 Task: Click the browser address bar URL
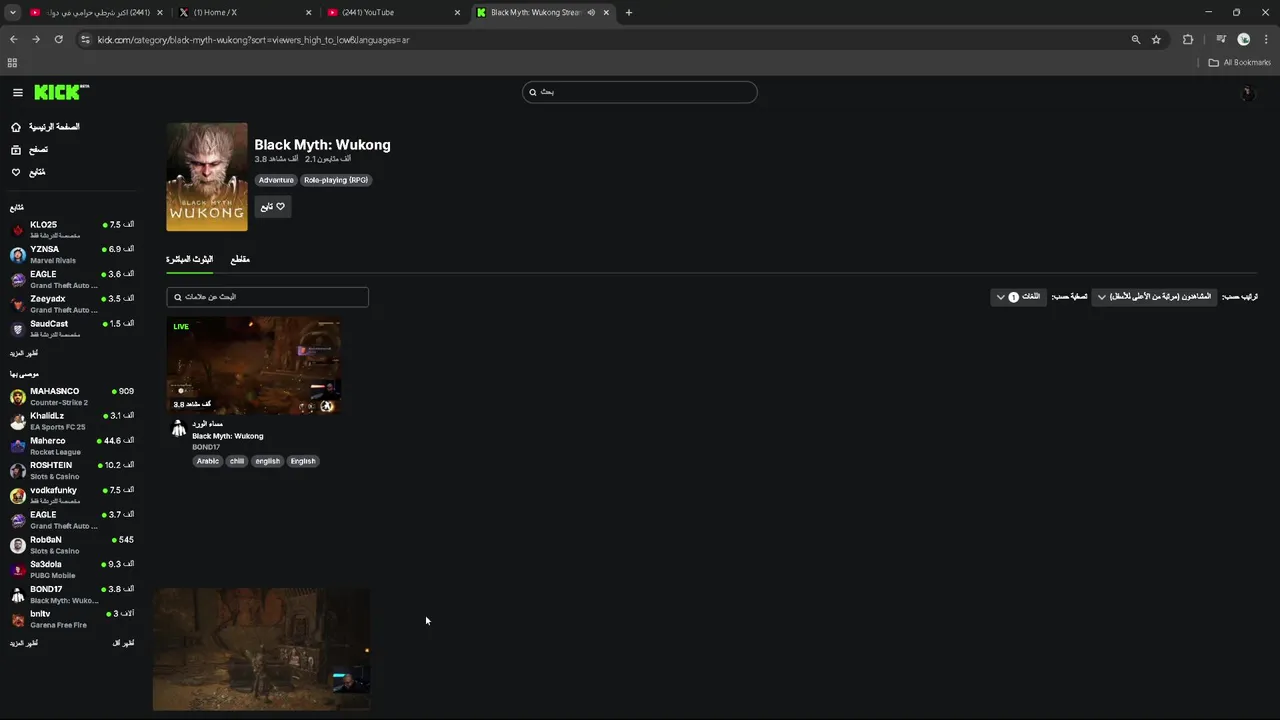tap(253, 40)
